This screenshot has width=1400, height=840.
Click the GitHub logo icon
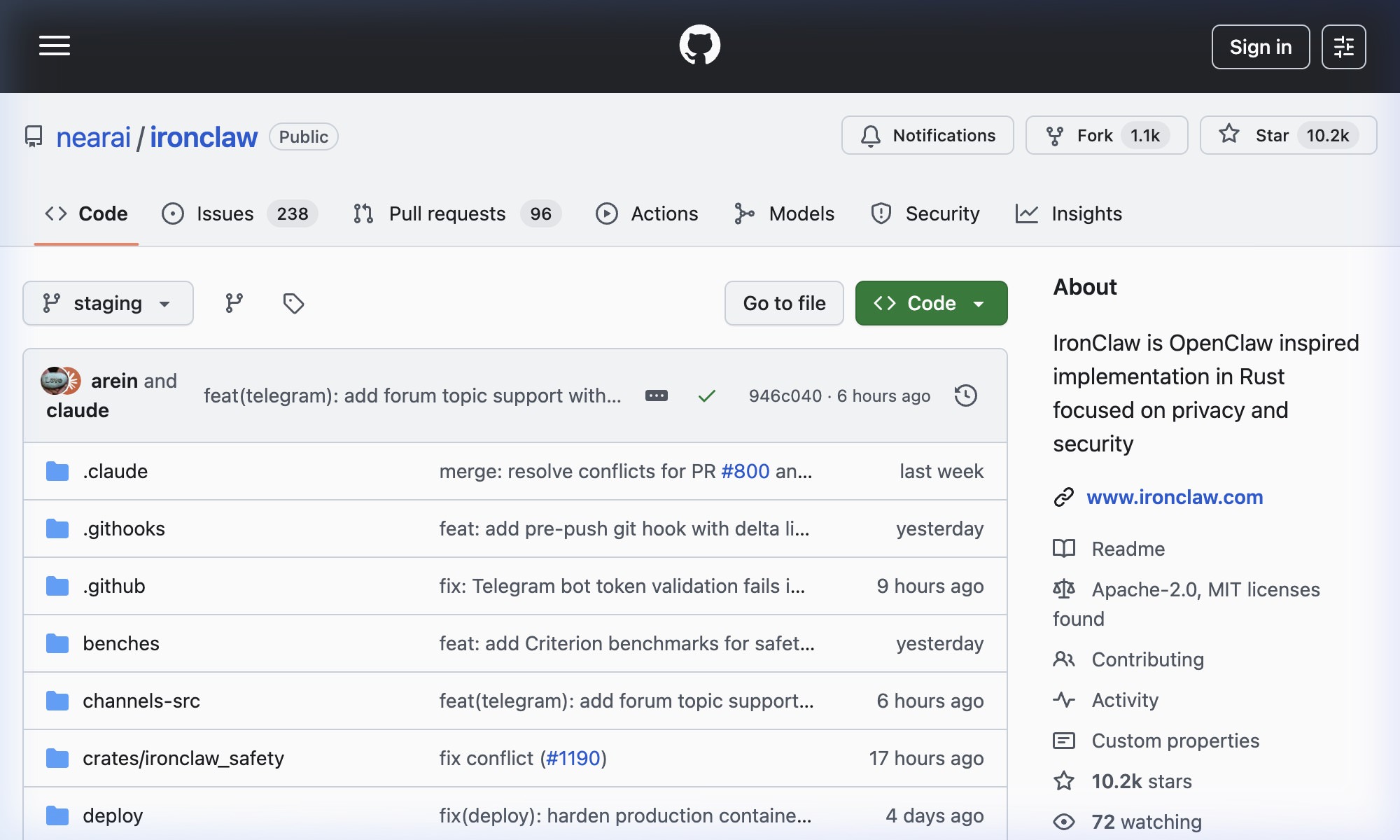point(699,45)
